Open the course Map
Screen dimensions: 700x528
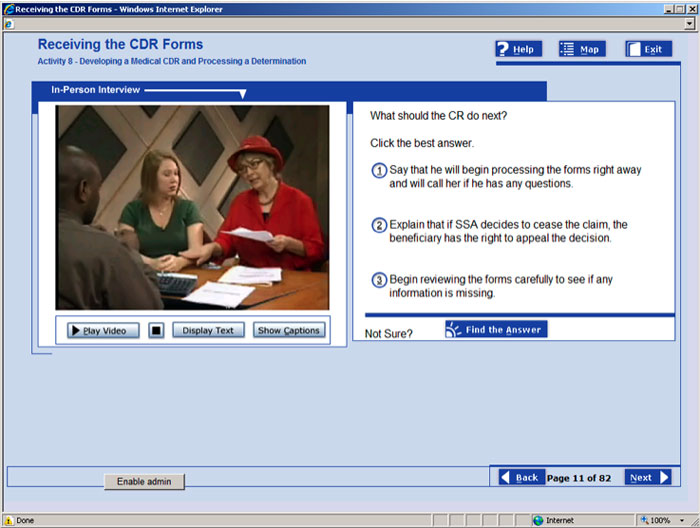[x=581, y=49]
